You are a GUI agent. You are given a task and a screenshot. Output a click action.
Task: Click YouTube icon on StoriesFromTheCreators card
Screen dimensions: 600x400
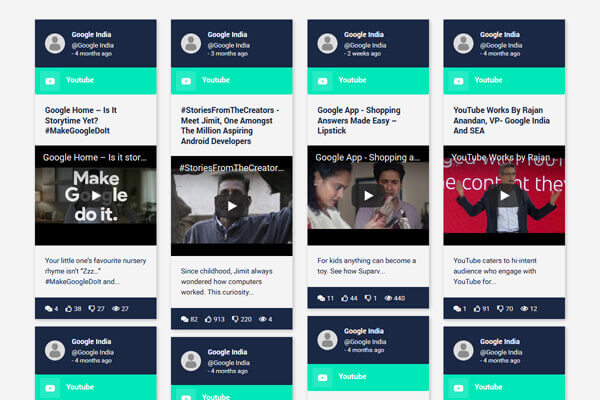pyautogui.click(x=186, y=81)
